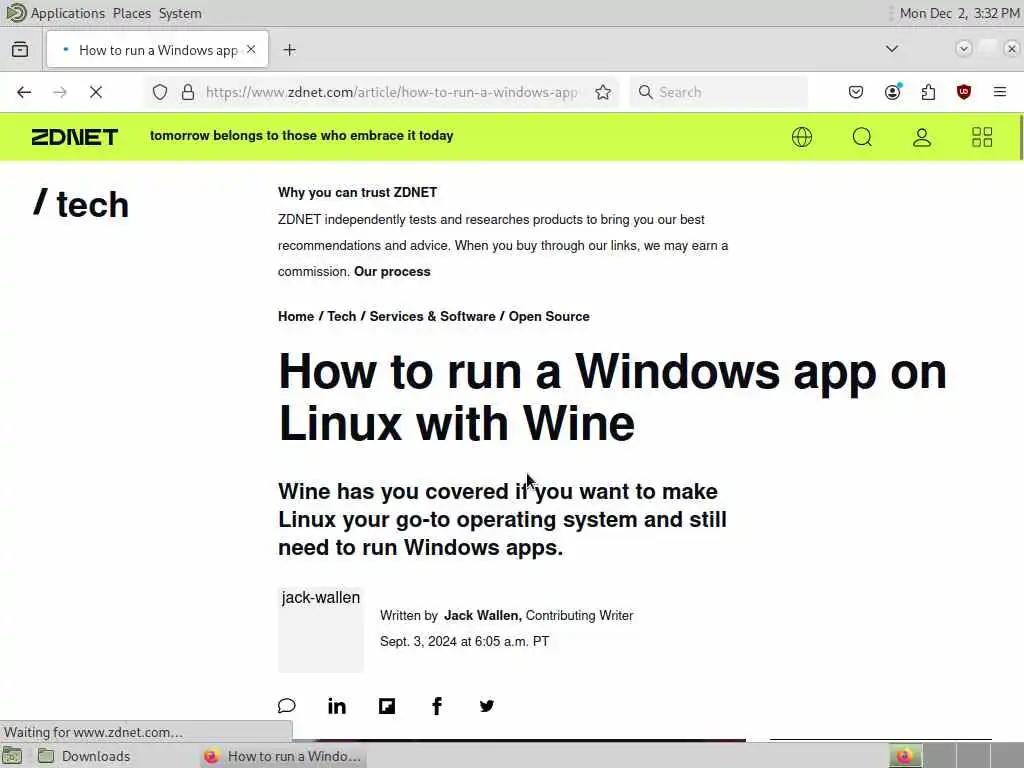Open Save to Pocket icon
Image resolution: width=1024 pixels, height=768 pixels.
pos(856,92)
